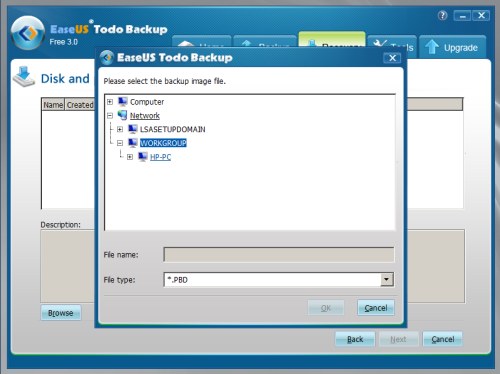500x374 pixels.
Task: Click the File name input field
Action: coord(279,255)
